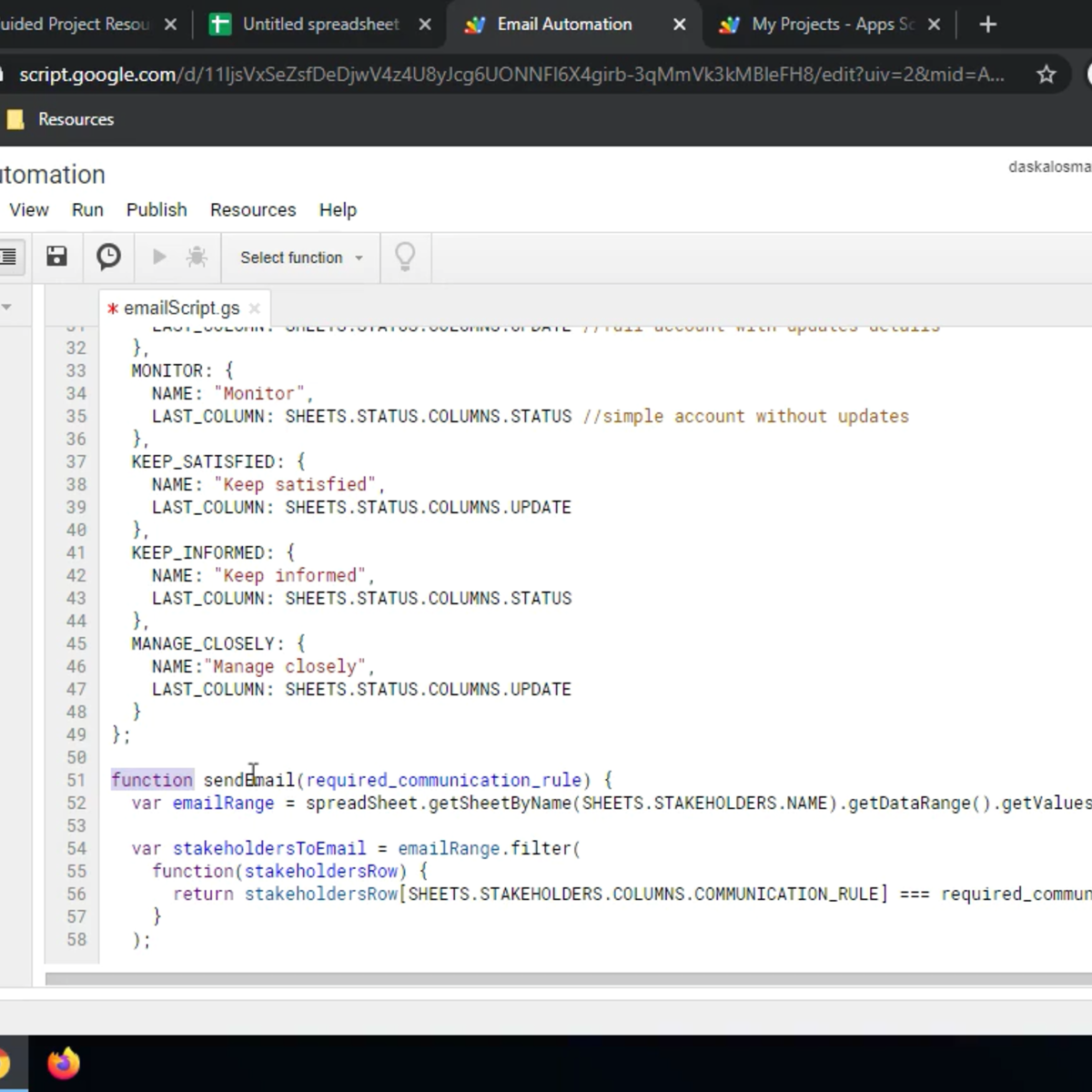Click the Save floppy disk icon
Viewport: 1092px width, 1092px height.
[x=56, y=257]
